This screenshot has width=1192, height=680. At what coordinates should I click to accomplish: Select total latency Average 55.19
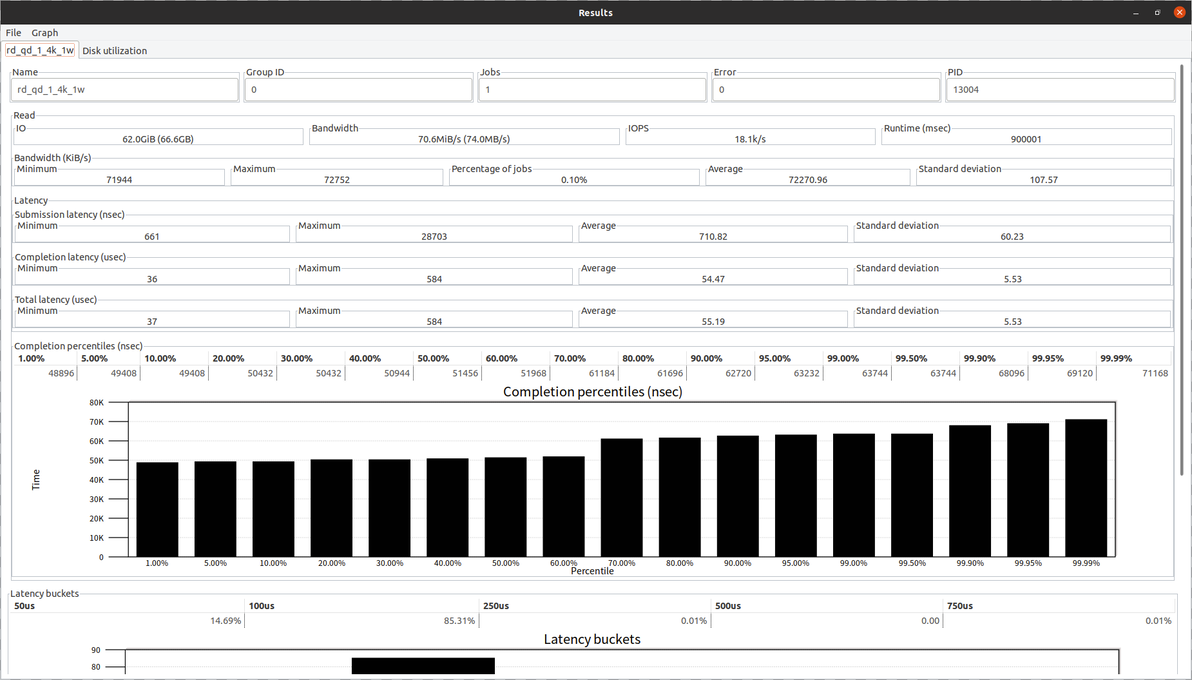pos(713,322)
